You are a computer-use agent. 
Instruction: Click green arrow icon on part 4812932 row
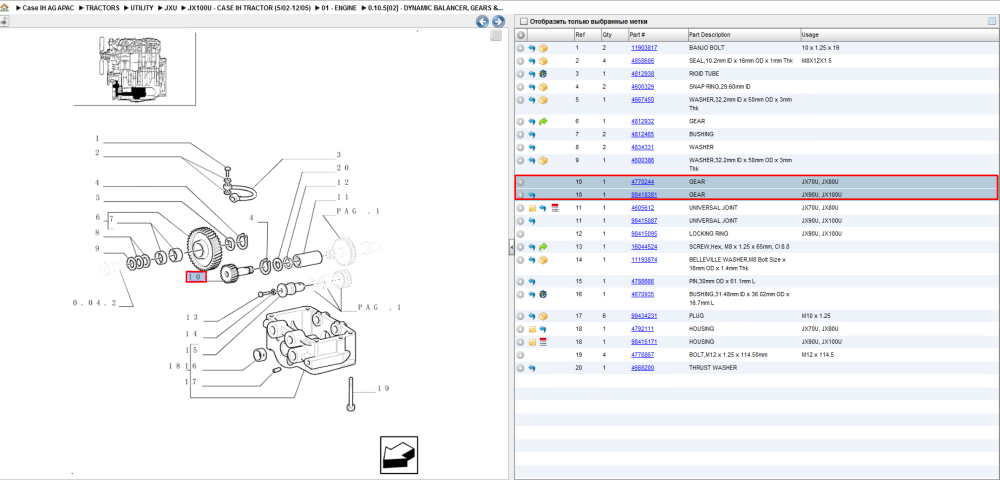coord(543,121)
